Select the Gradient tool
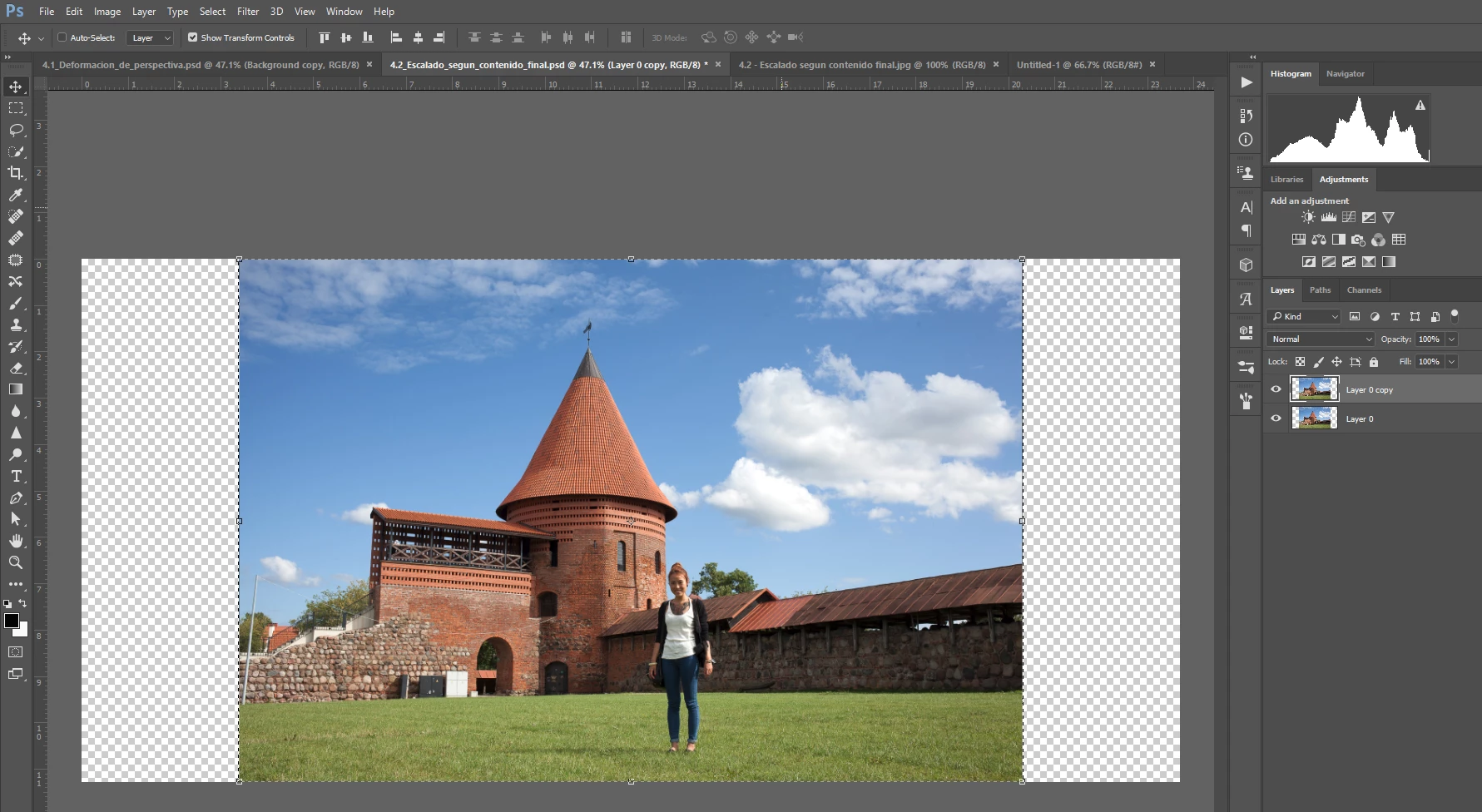The height and width of the screenshot is (812, 1482). [16, 389]
